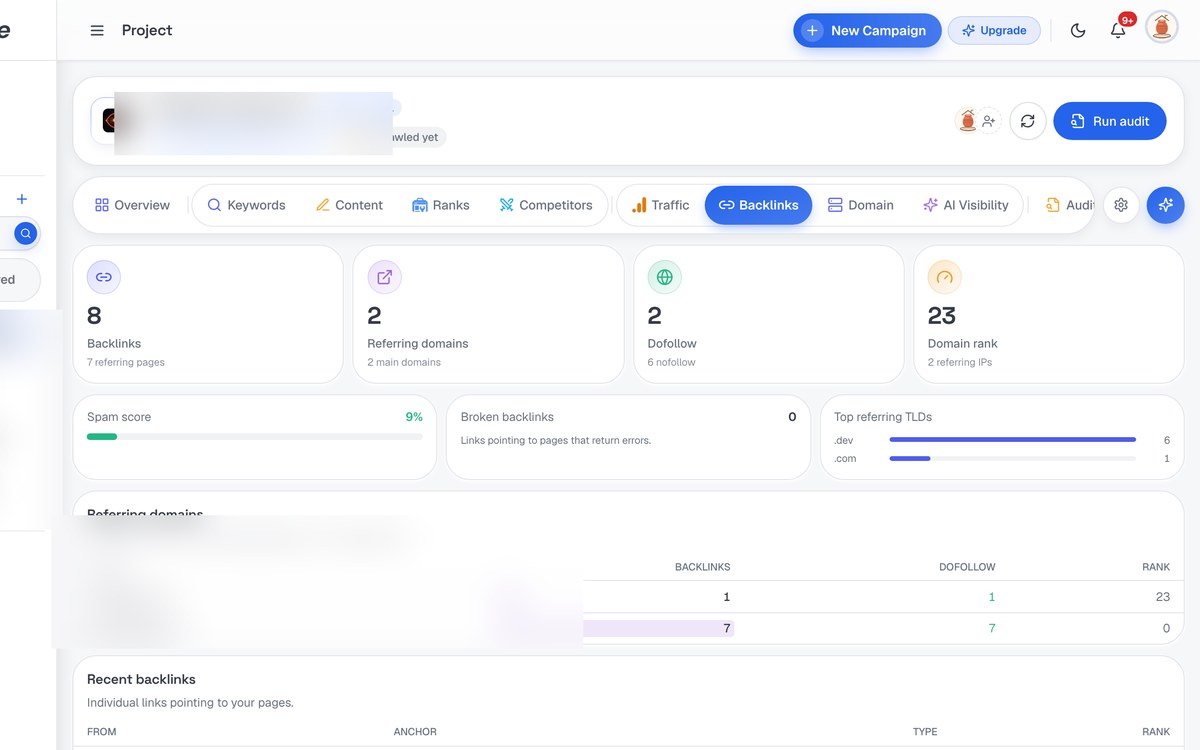Click the Overview tab grid icon

102,205
